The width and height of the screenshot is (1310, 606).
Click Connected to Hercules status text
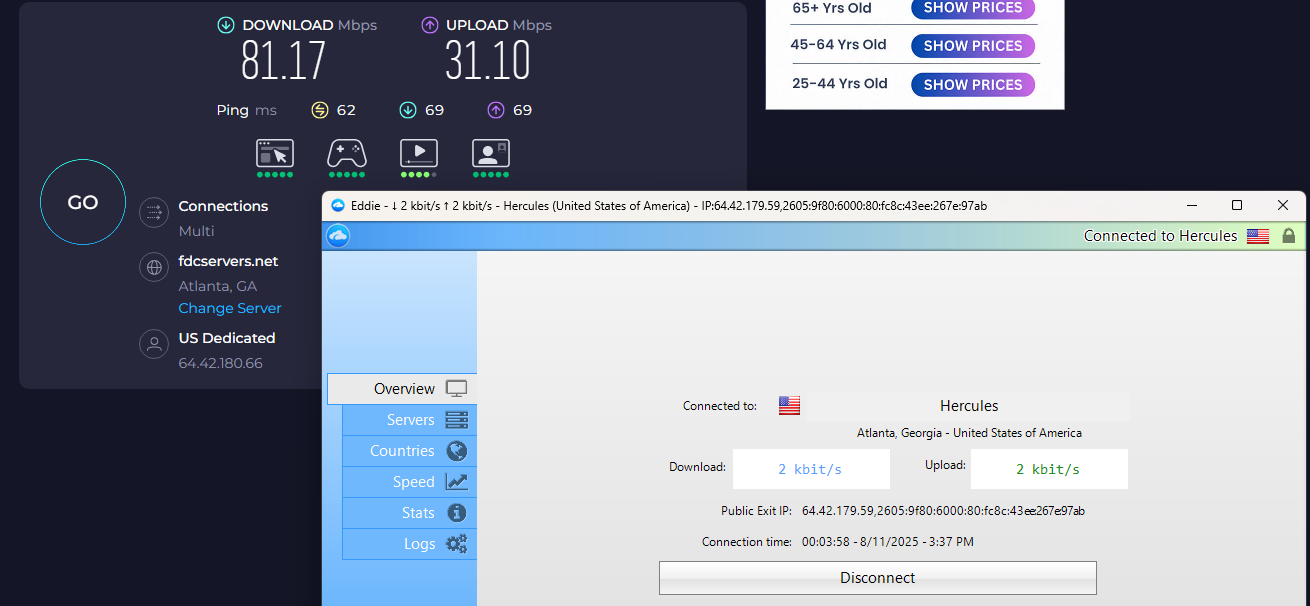point(1160,236)
